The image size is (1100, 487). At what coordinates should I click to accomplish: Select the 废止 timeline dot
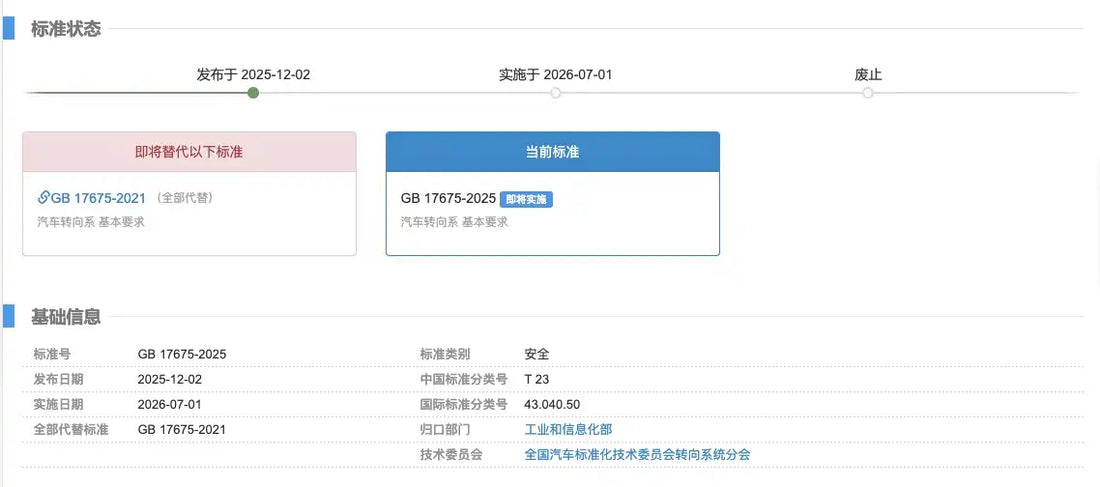click(x=868, y=93)
